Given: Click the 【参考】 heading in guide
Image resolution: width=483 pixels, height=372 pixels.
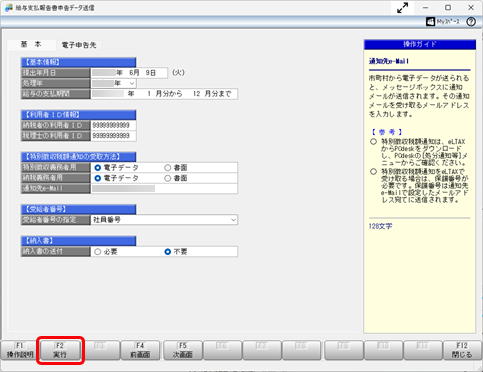Looking at the screenshot, I should [387, 132].
